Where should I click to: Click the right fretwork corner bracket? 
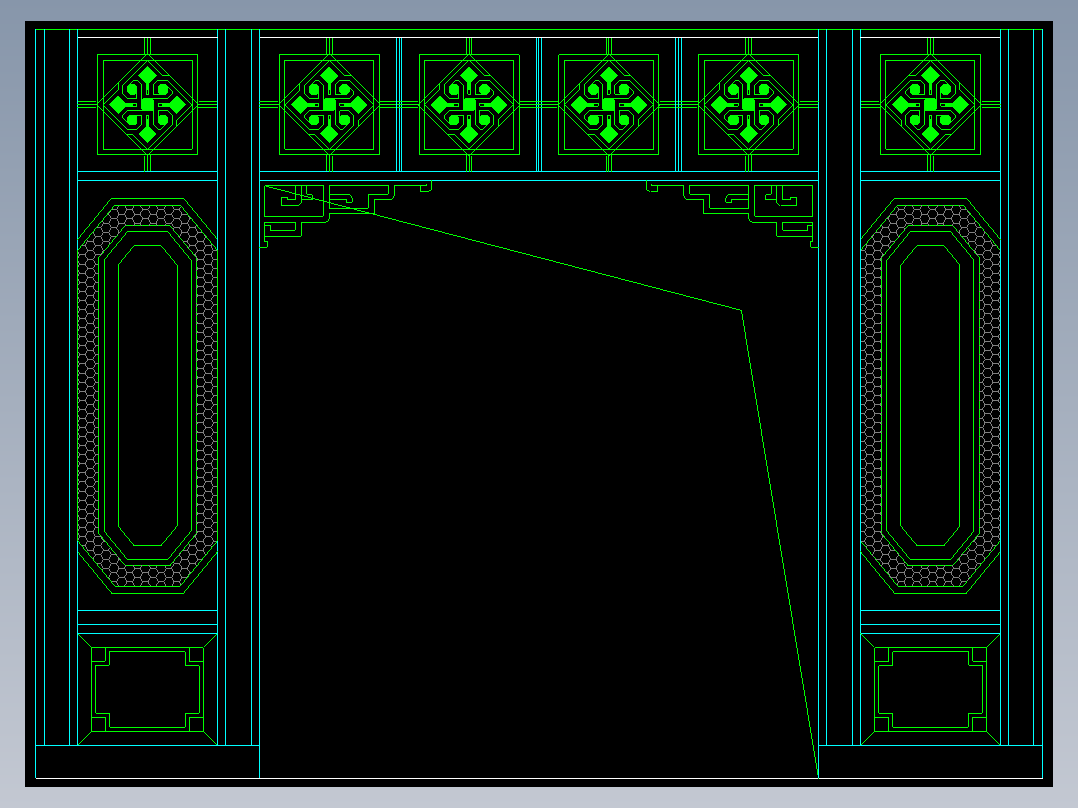(x=732, y=215)
